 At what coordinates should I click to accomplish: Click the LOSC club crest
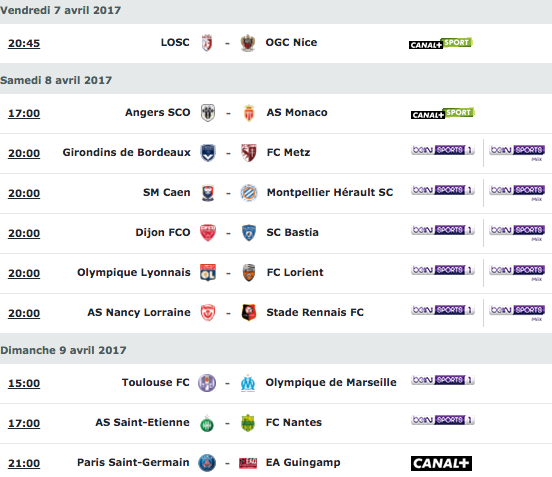point(207,43)
